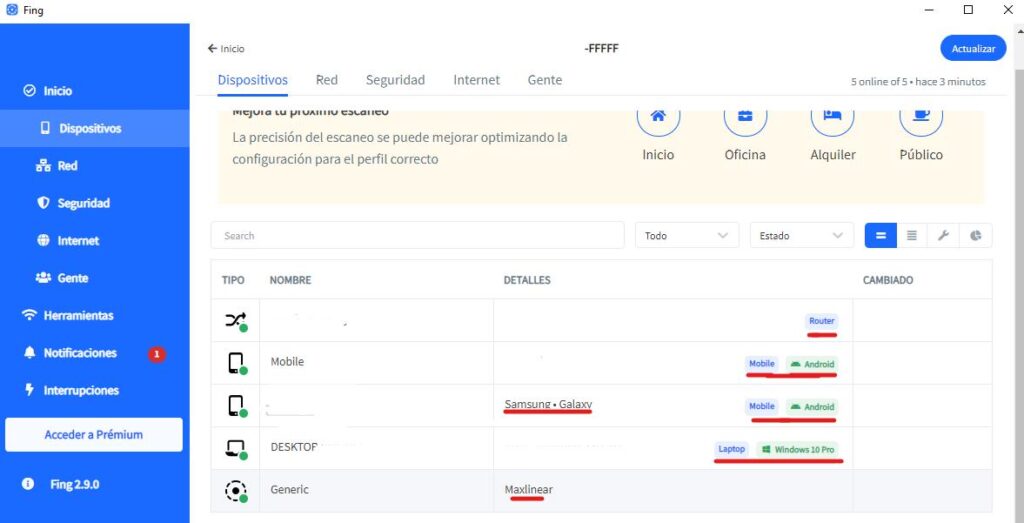Choose the Alquiler bed profile icon
This screenshot has height=523, width=1024.
click(833, 118)
